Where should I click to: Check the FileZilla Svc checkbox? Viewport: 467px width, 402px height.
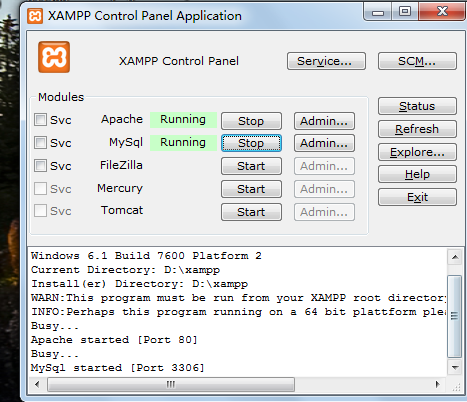tap(40, 165)
